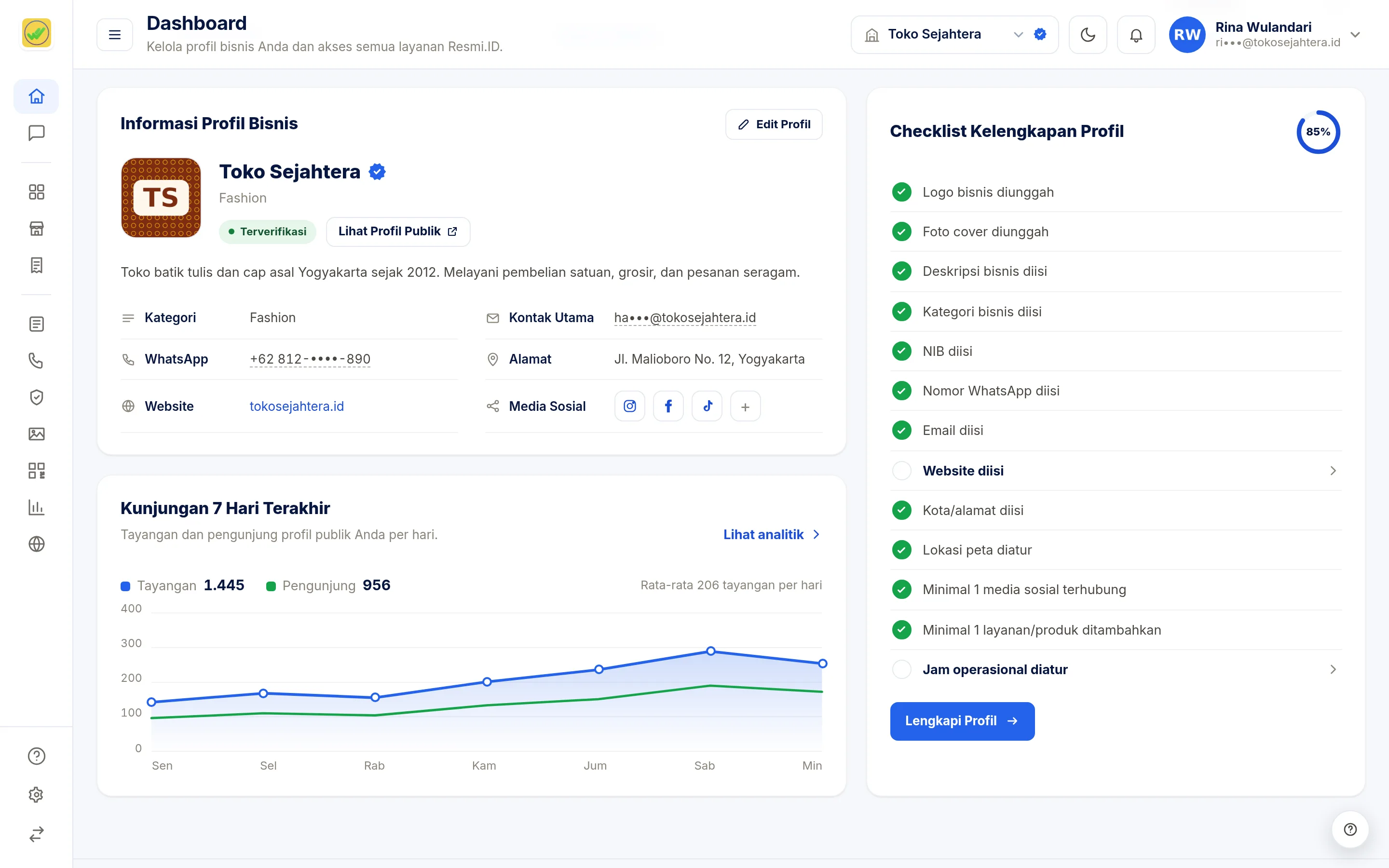1389x868 pixels.
Task: Open the storefront sidebar icon
Action: pos(36,229)
